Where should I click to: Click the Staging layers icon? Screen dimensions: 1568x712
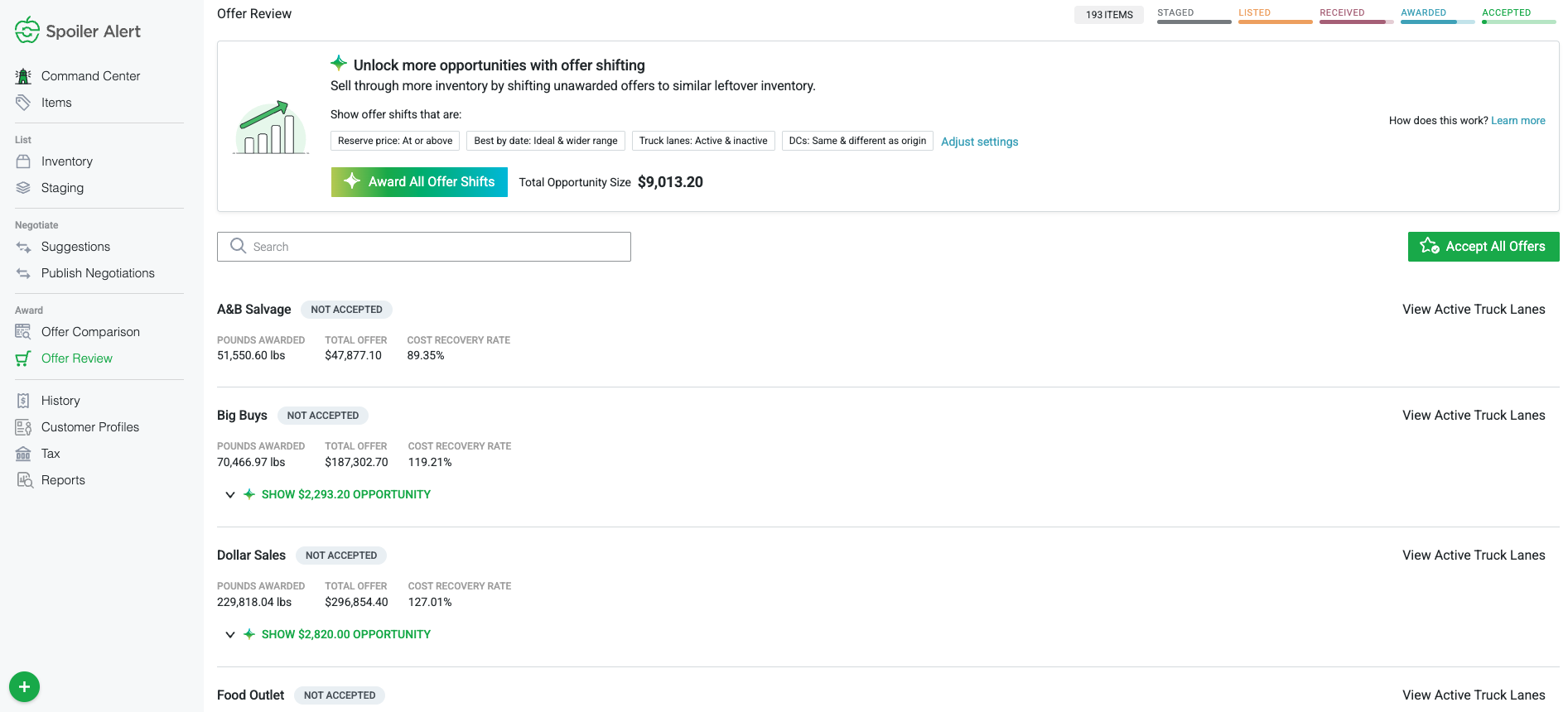tap(23, 188)
